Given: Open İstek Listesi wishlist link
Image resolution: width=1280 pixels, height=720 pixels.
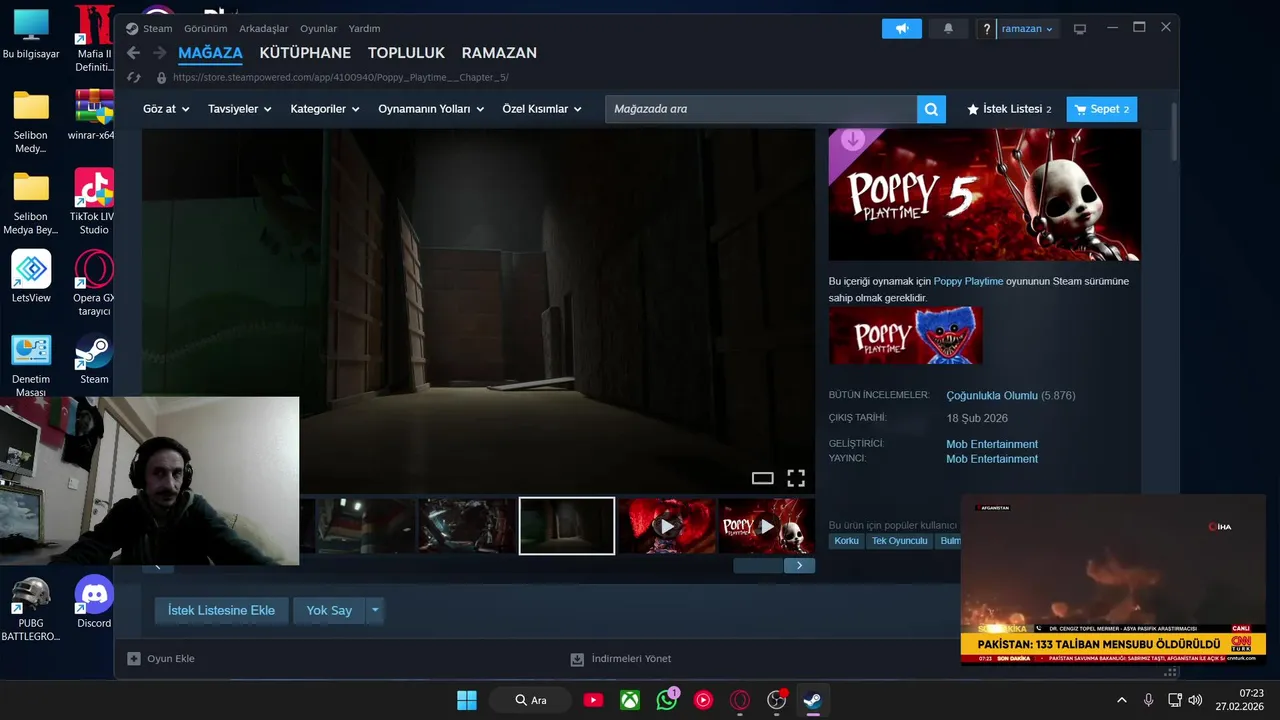Looking at the screenshot, I should tap(1009, 109).
